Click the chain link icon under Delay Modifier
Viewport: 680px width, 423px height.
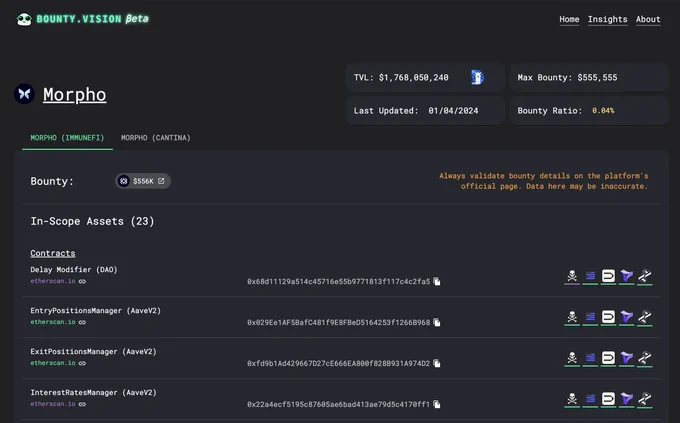82,281
